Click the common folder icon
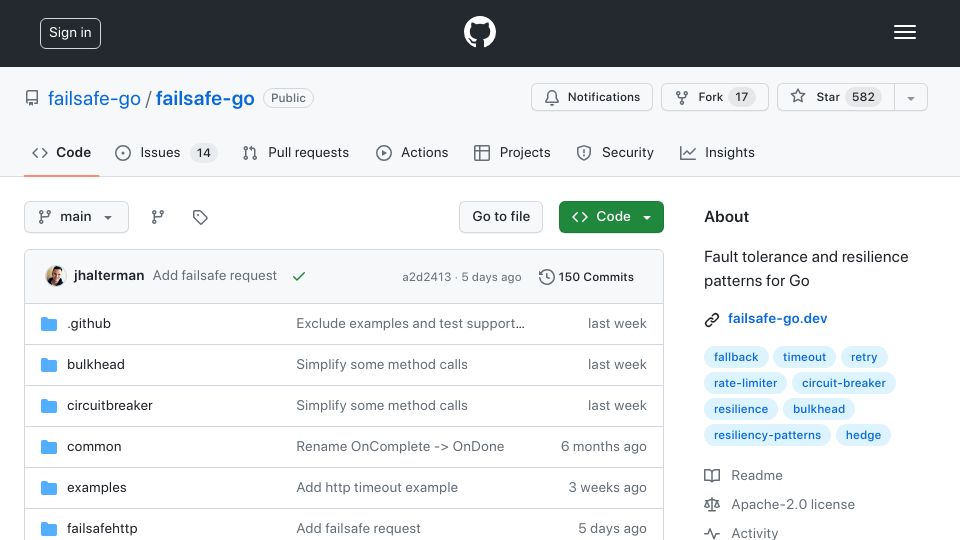Screen dimensions: 960x540 (49, 447)
